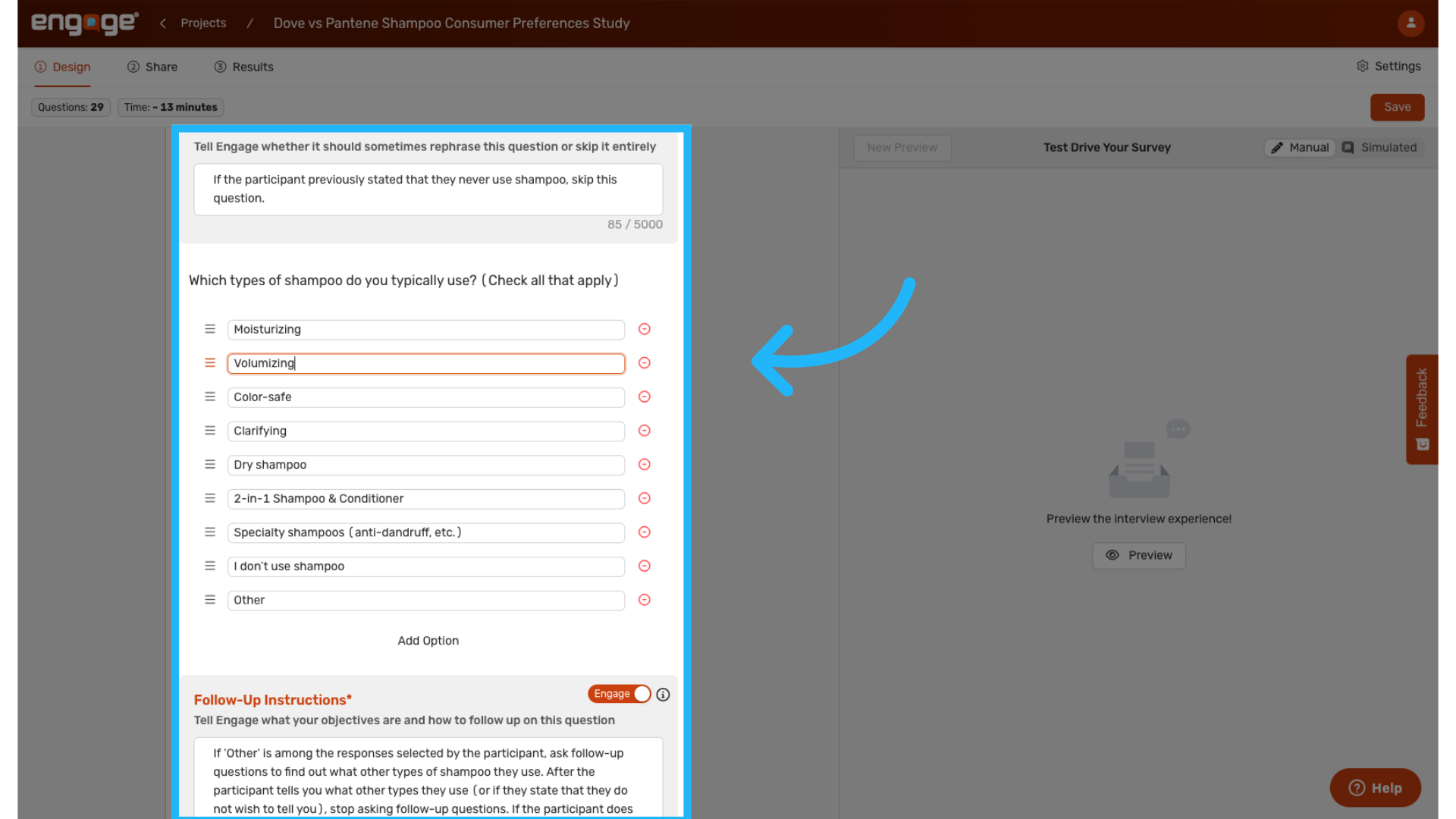Toggle the Engage follow-up switch
The image size is (1456, 819).
coord(620,694)
